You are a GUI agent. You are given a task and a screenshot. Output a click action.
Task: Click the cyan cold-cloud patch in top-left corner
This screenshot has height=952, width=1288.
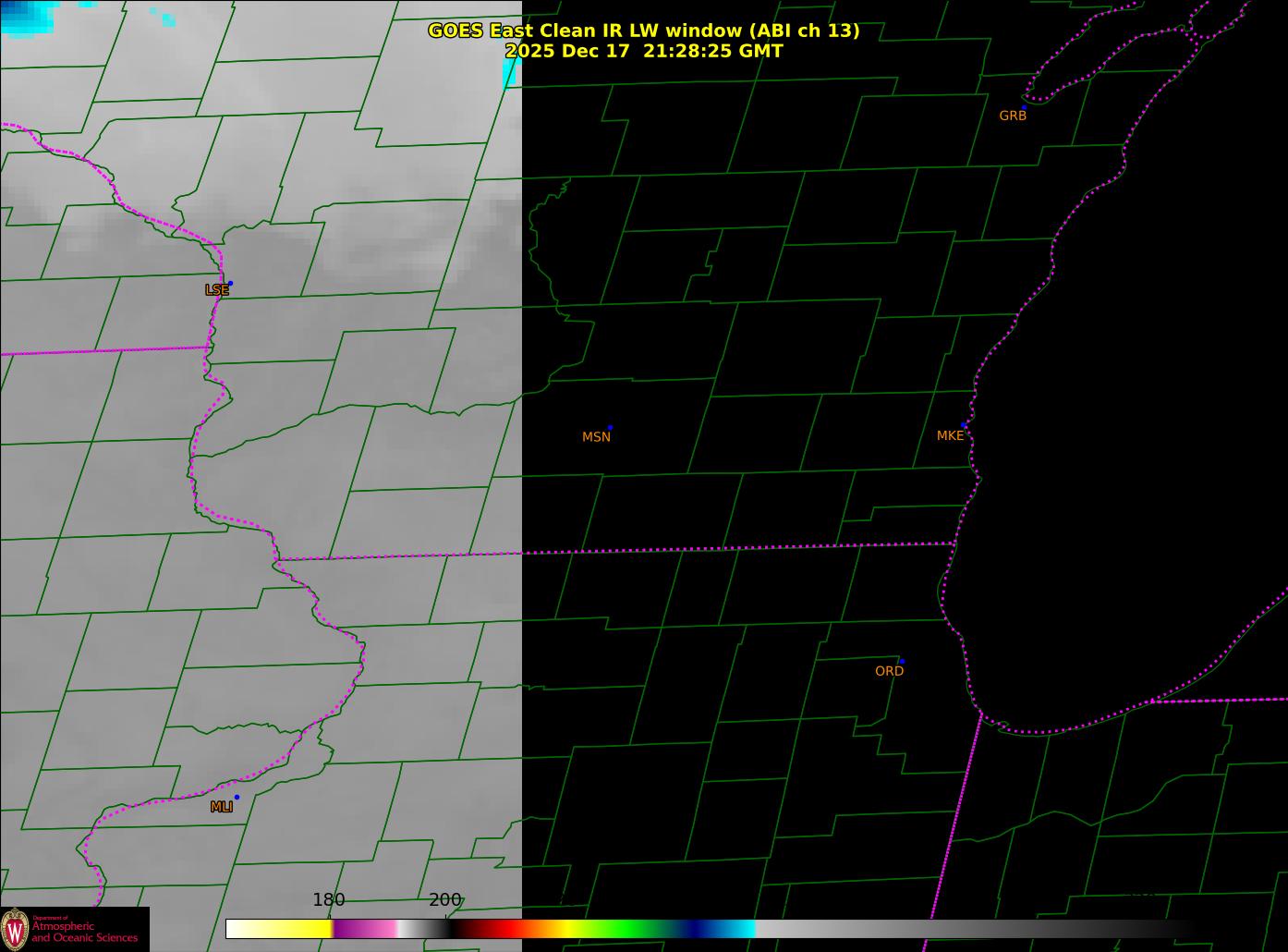click(23, 16)
